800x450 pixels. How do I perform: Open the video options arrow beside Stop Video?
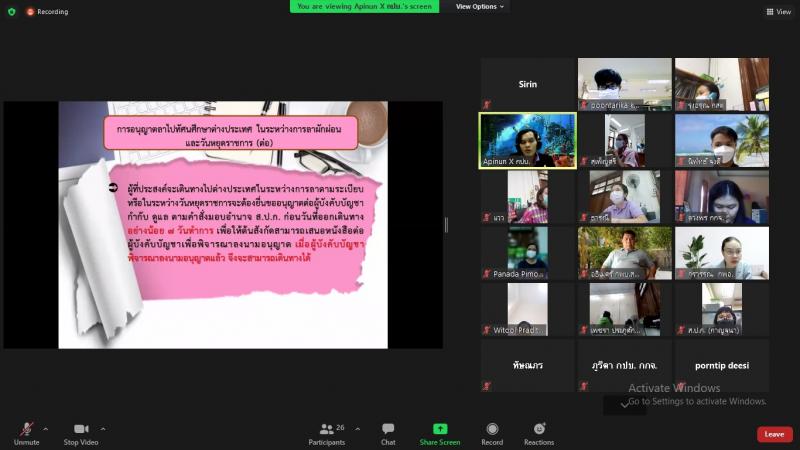(103, 429)
